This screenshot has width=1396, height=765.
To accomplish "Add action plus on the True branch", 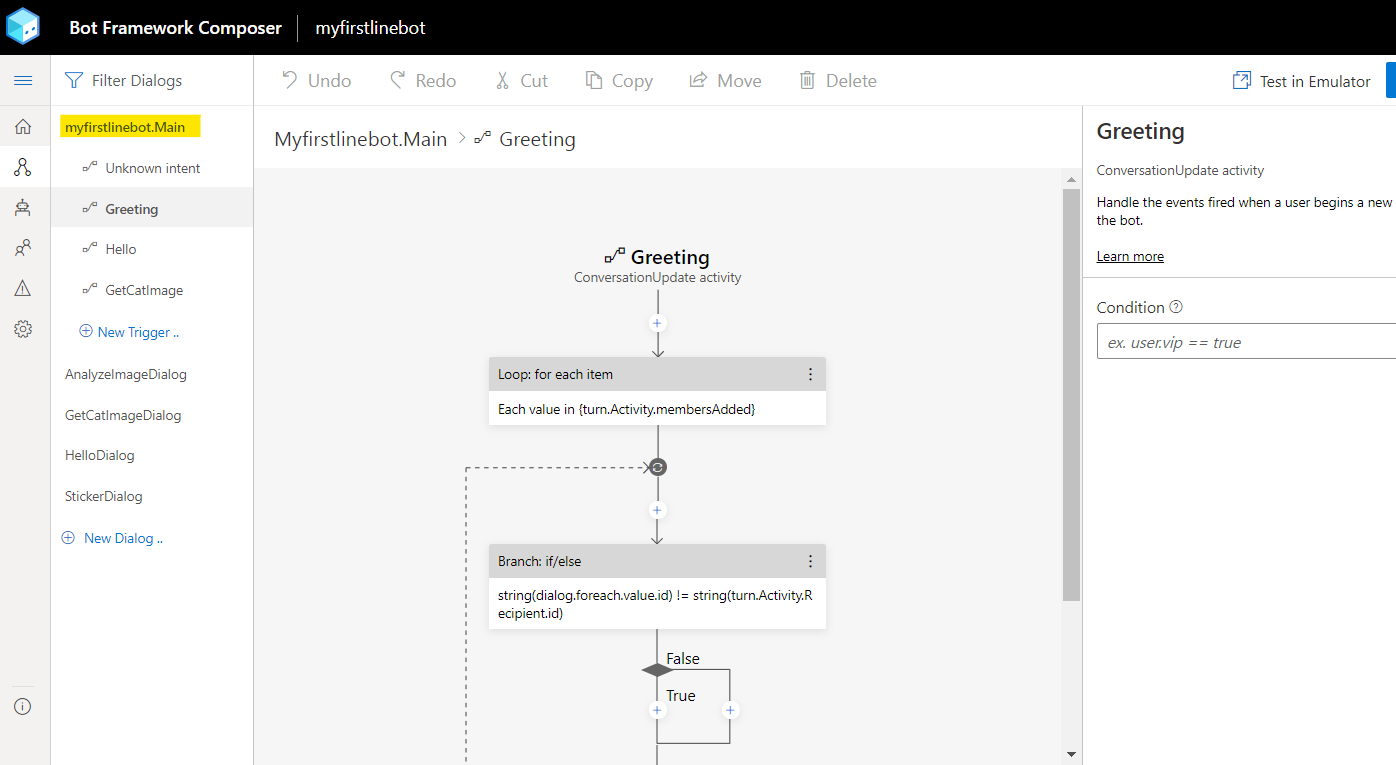I will coord(657,710).
